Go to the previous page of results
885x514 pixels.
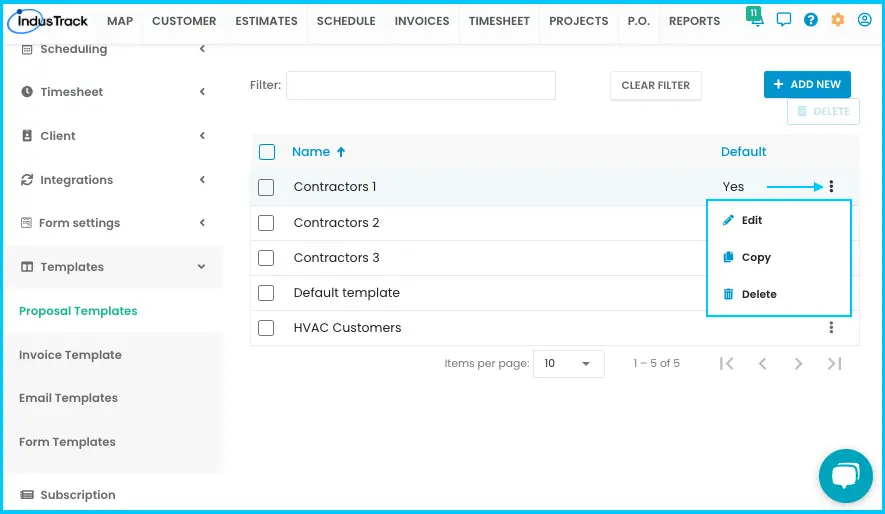tap(762, 364)
